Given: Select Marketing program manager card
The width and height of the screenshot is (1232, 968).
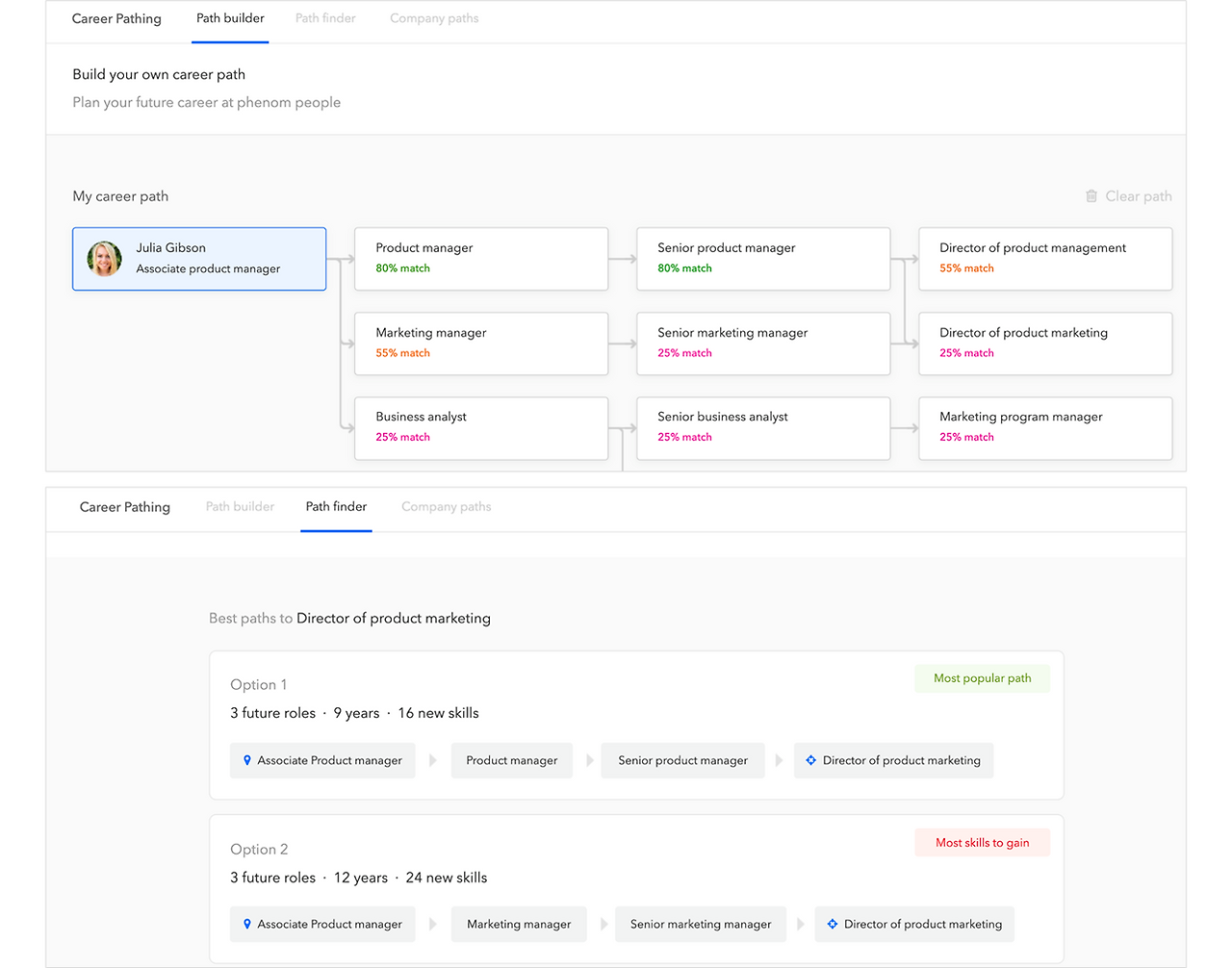Looking at the screenshot, I should (1045, 427).
